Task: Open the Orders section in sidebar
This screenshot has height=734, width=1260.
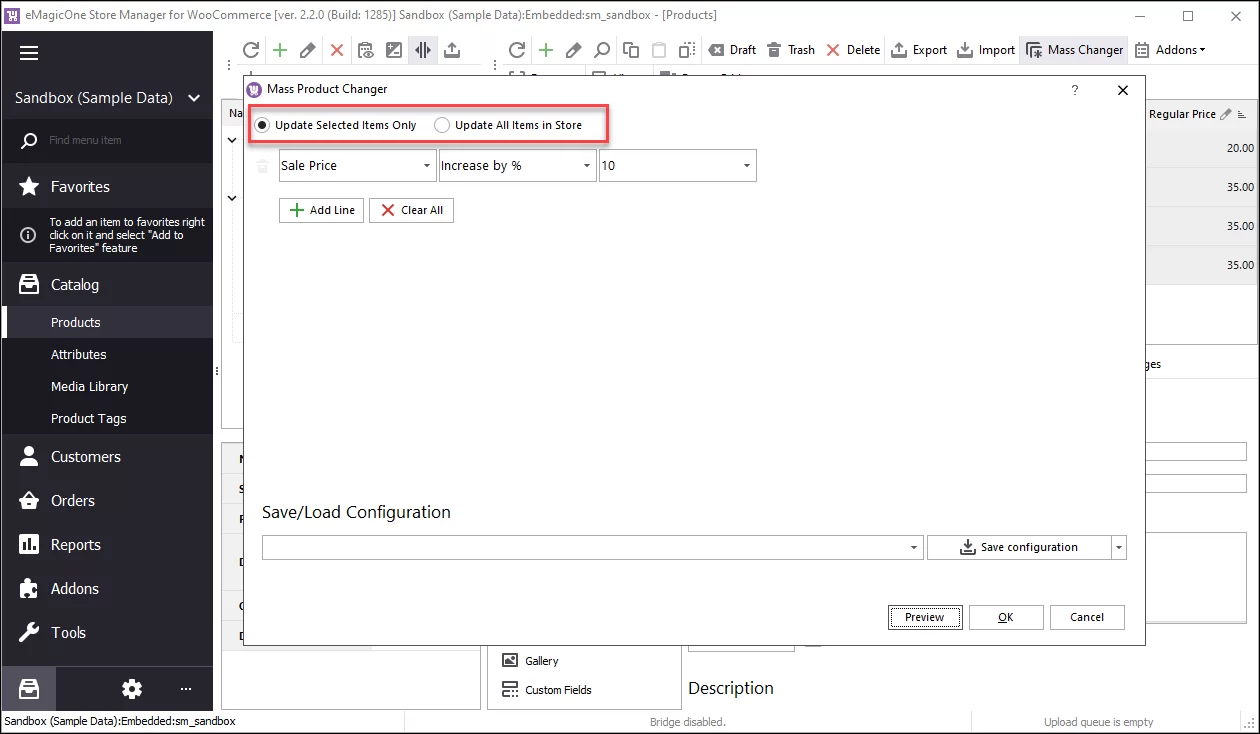Action: tap(72, 501)
